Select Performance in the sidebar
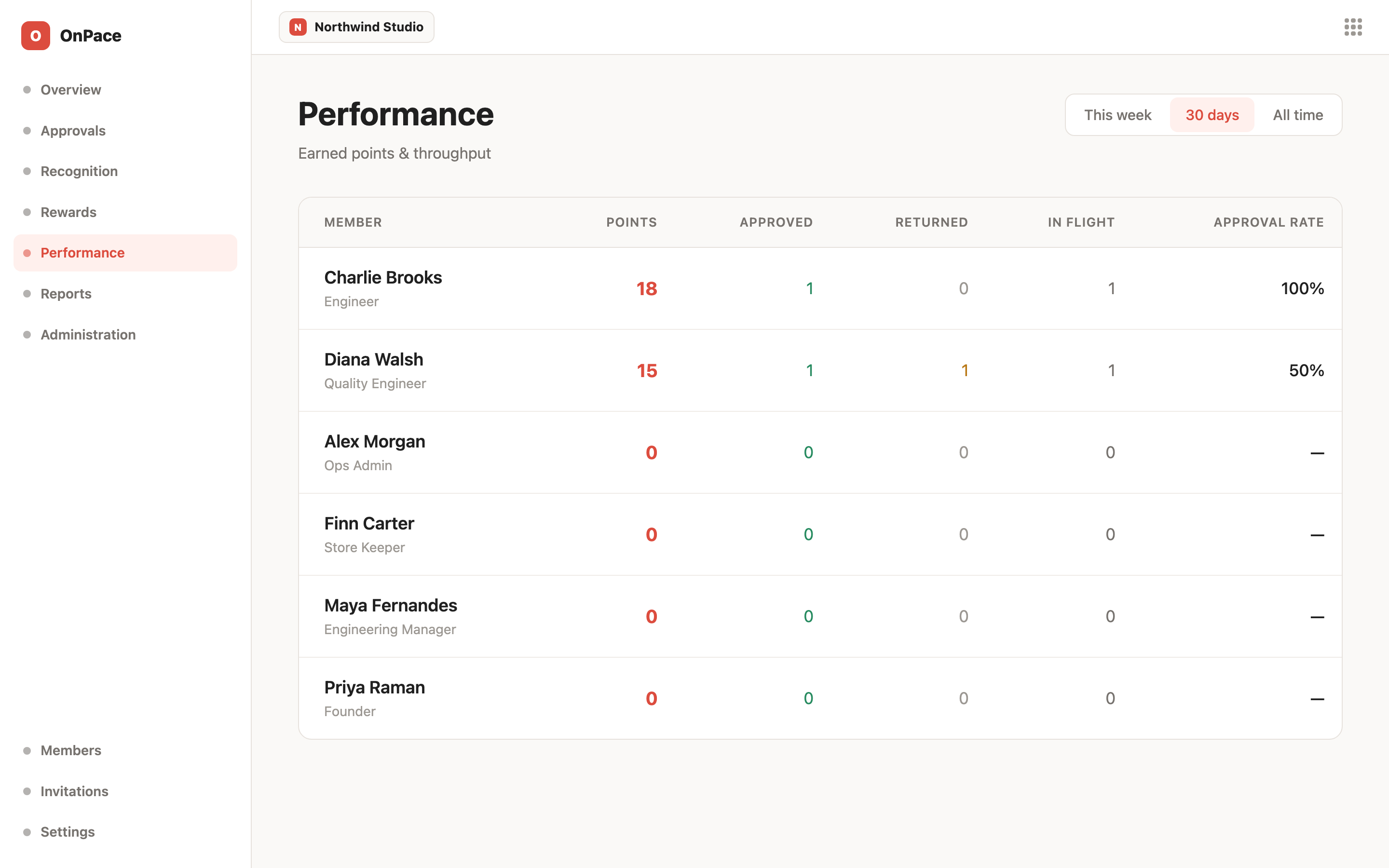Viewport: 1389px width, 868px height. tap(125, 253)
